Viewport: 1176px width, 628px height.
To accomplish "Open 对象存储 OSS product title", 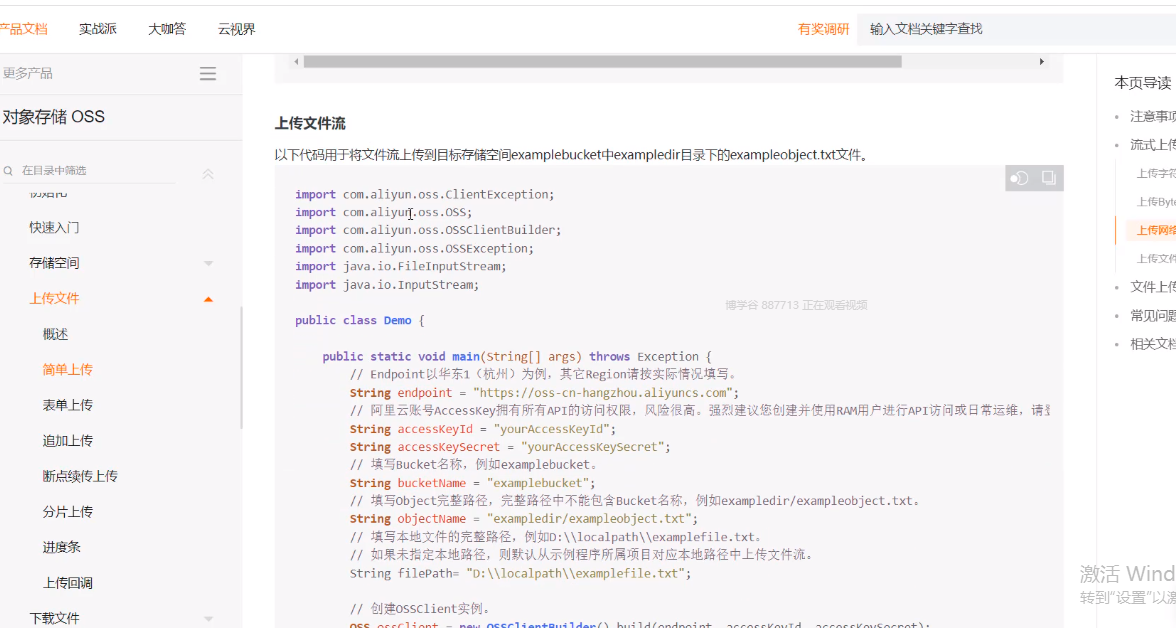I will (x=53, y=117).
